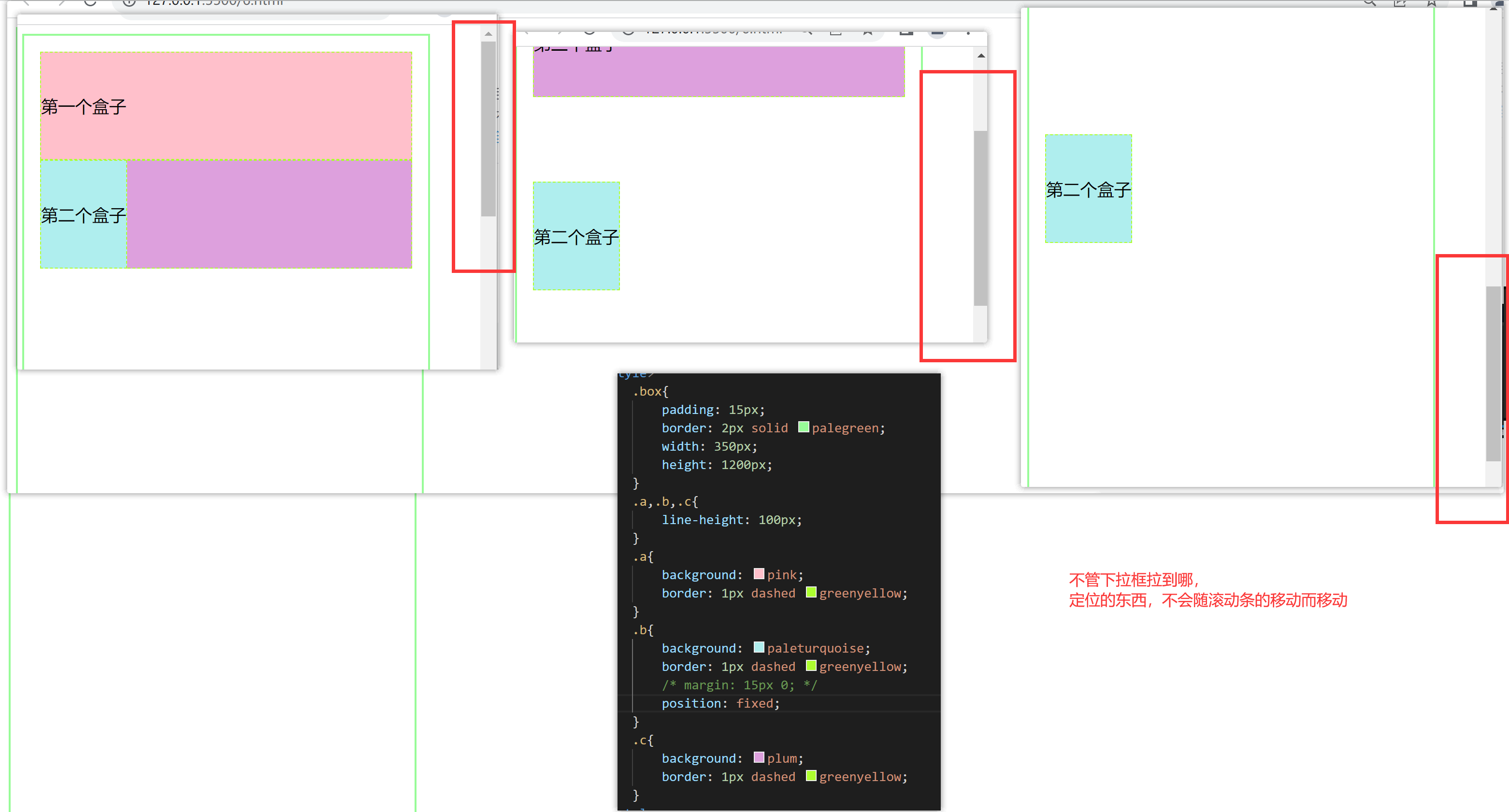Click the plum box in left browser
This screenshot has width=1509, height=812.
tap(270, 214)
